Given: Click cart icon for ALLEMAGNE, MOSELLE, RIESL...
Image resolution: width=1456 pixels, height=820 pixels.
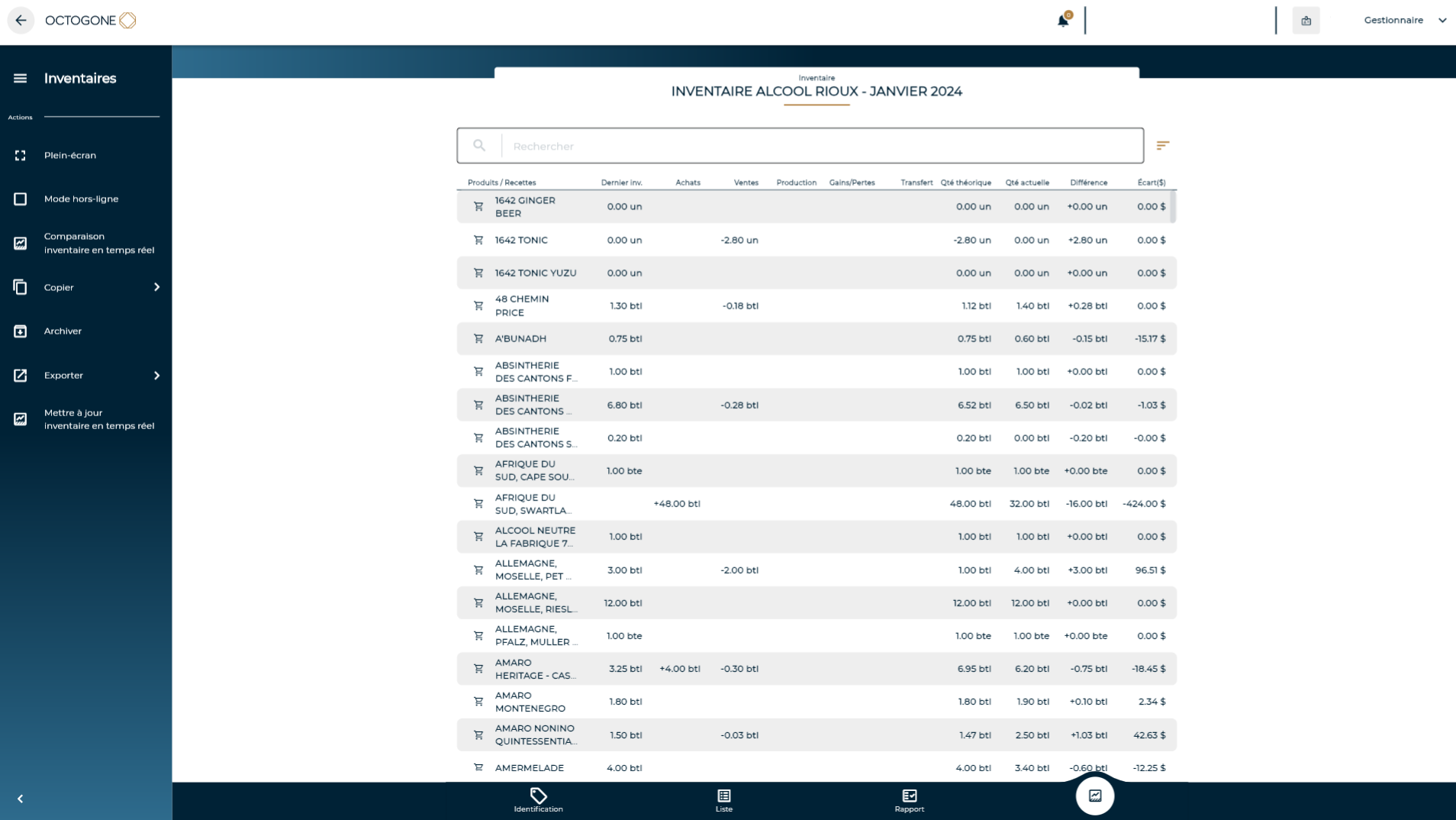Looking at the screenshot, I should (x=478, y=602).
